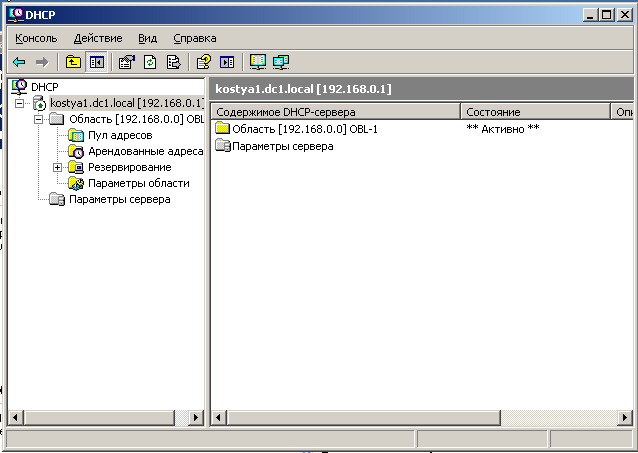Click the Refresh toolbar icon

(x=150, y=62)
